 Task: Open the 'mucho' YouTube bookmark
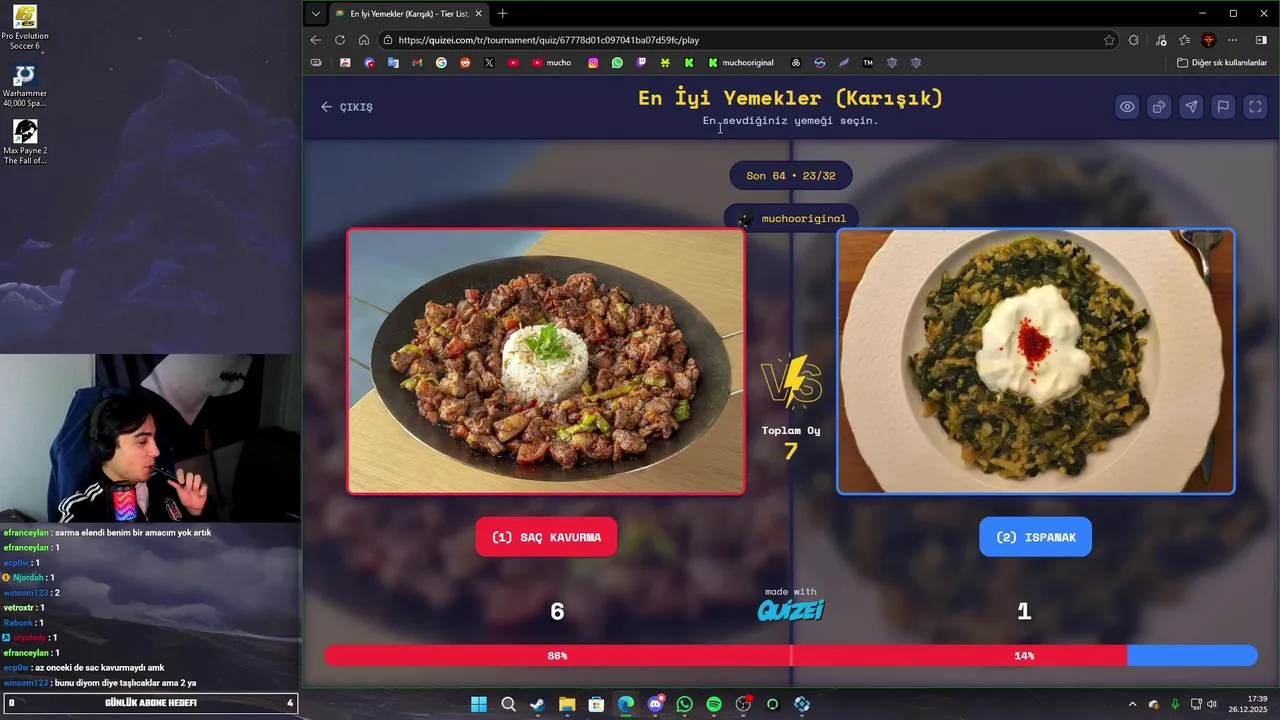pos(552,62)
